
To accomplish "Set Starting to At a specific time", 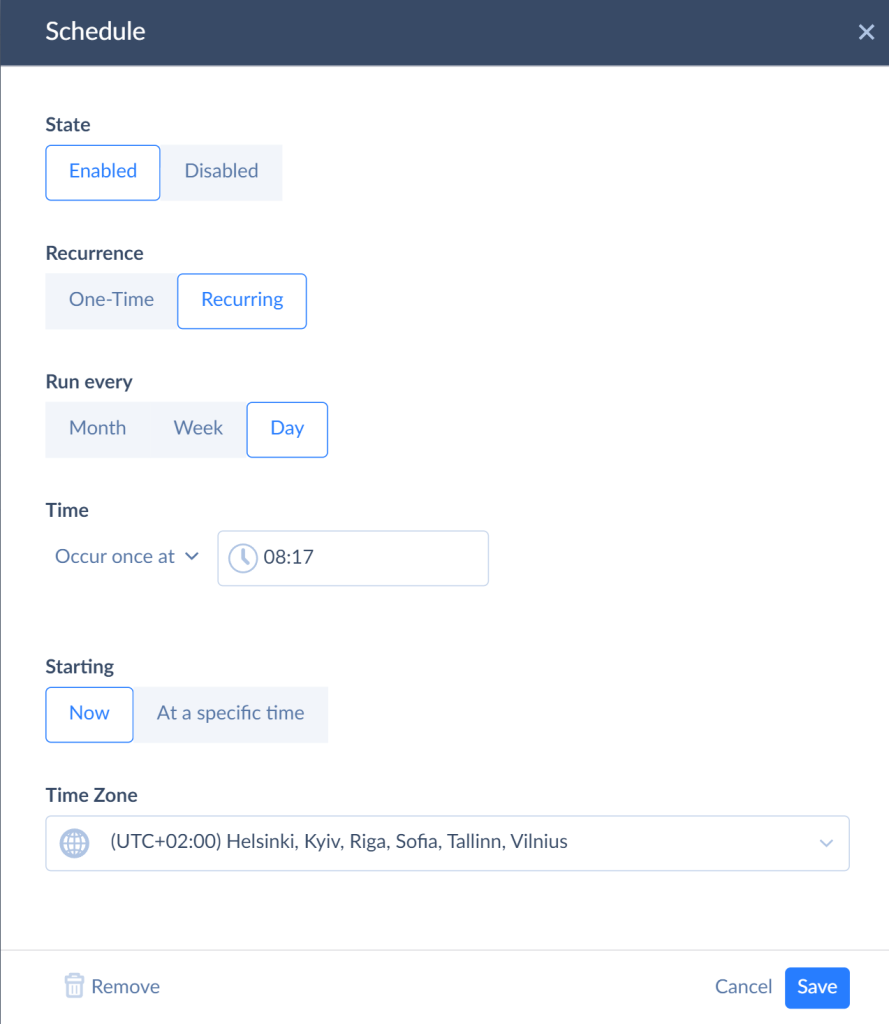I will [231, 714].
